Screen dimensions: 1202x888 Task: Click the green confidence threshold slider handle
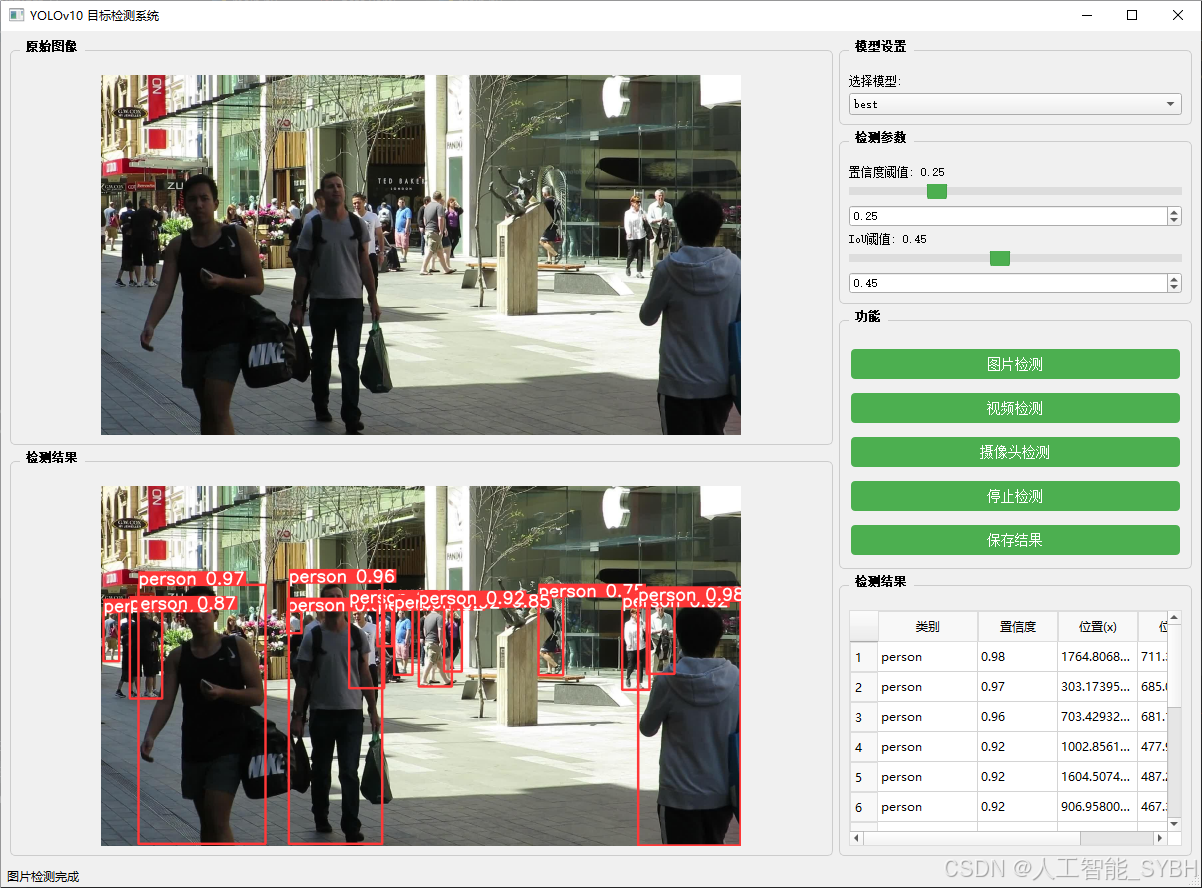point(936,191)
